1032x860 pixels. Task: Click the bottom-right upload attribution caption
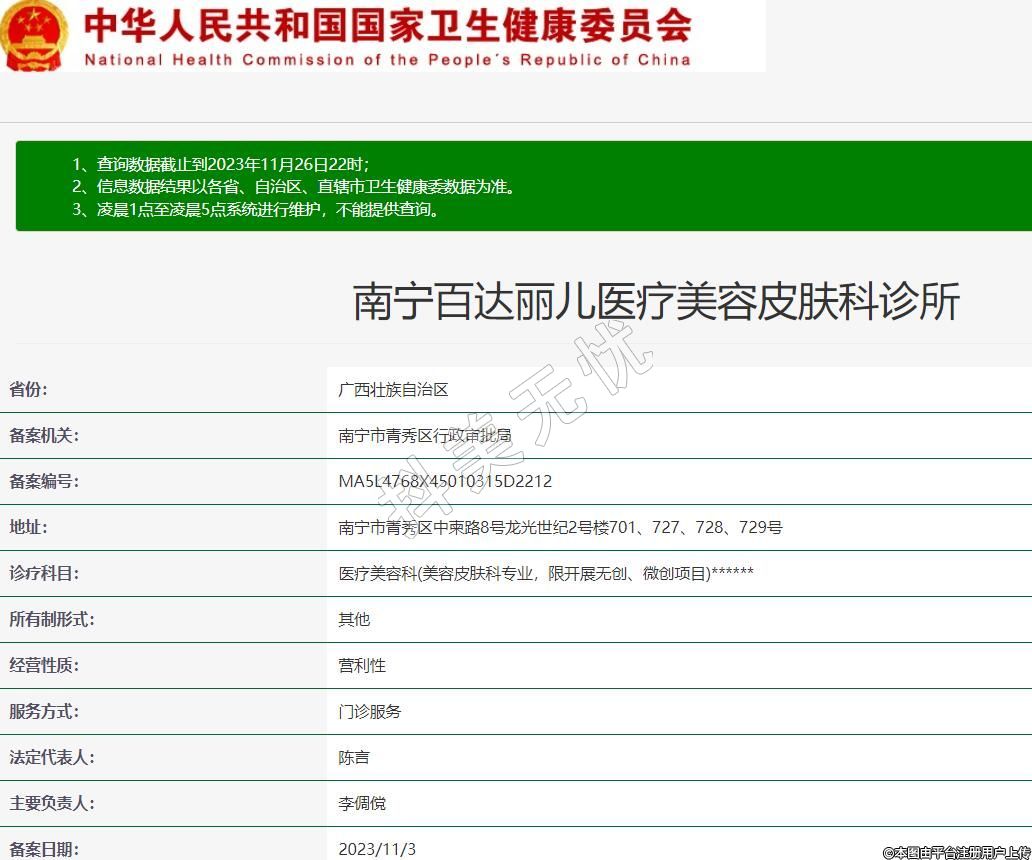click(955, 852)
